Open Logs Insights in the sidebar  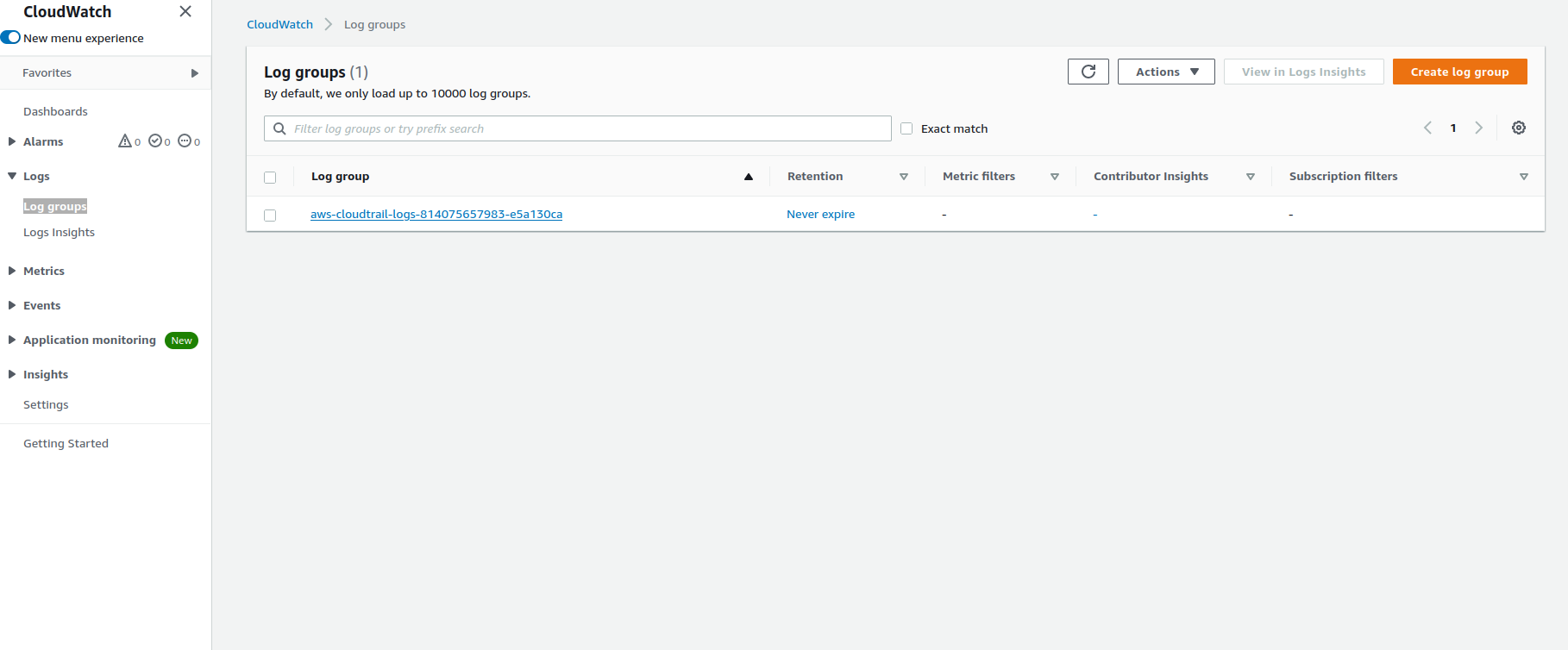59,232
